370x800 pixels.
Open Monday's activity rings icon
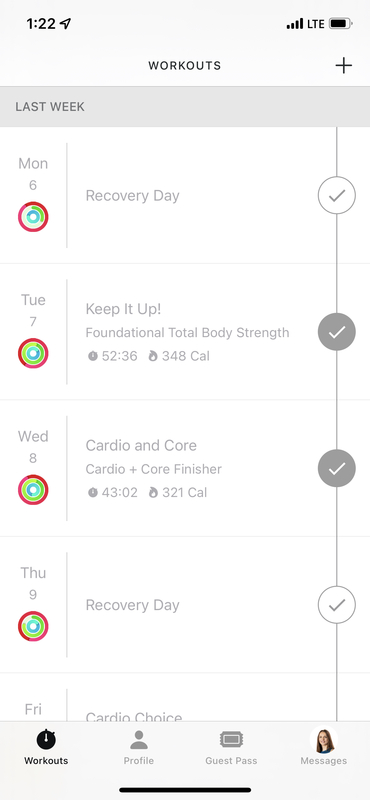pyautogui.click(x=33, y=217)
